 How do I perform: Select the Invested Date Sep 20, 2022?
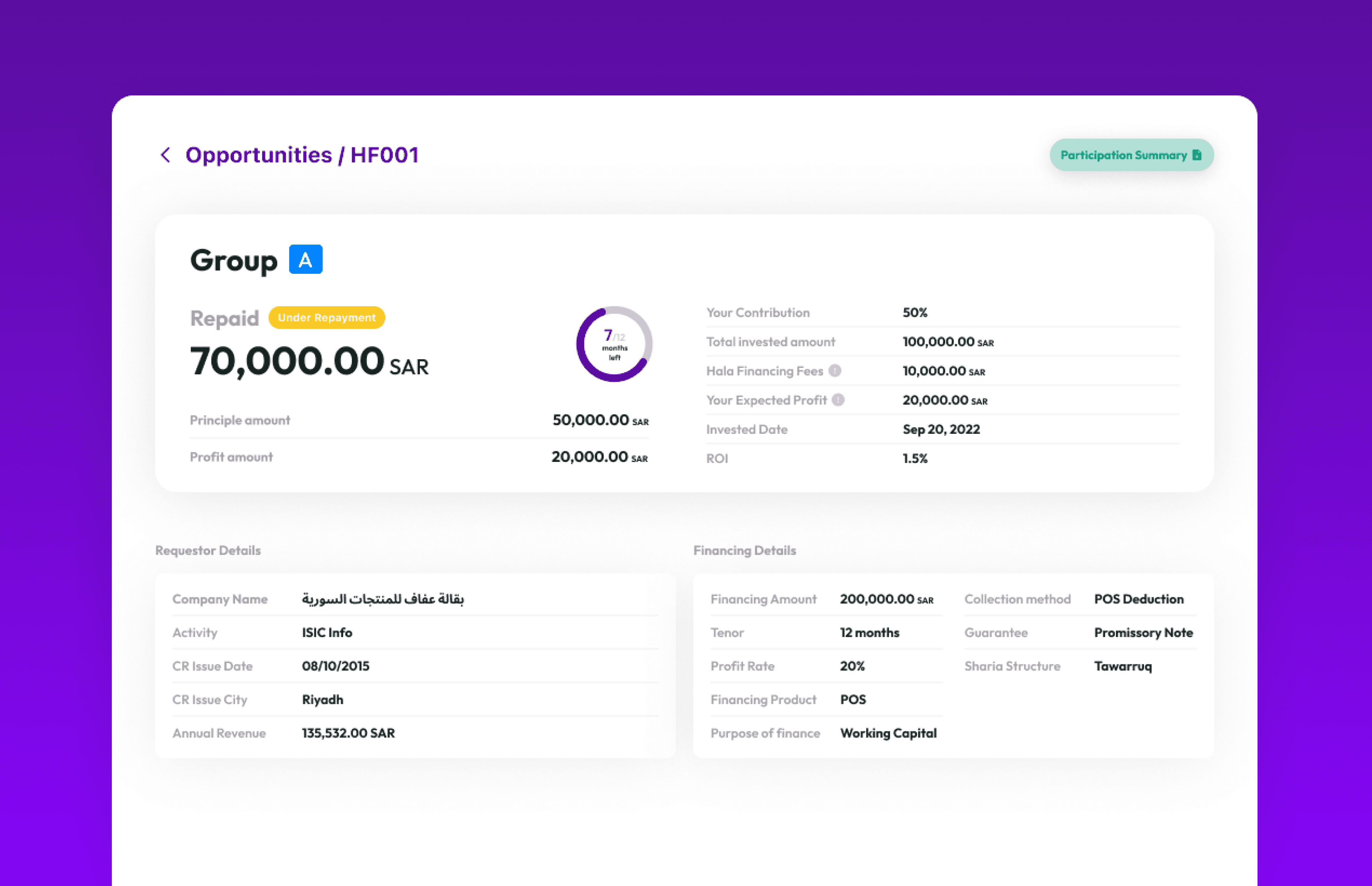941,429
